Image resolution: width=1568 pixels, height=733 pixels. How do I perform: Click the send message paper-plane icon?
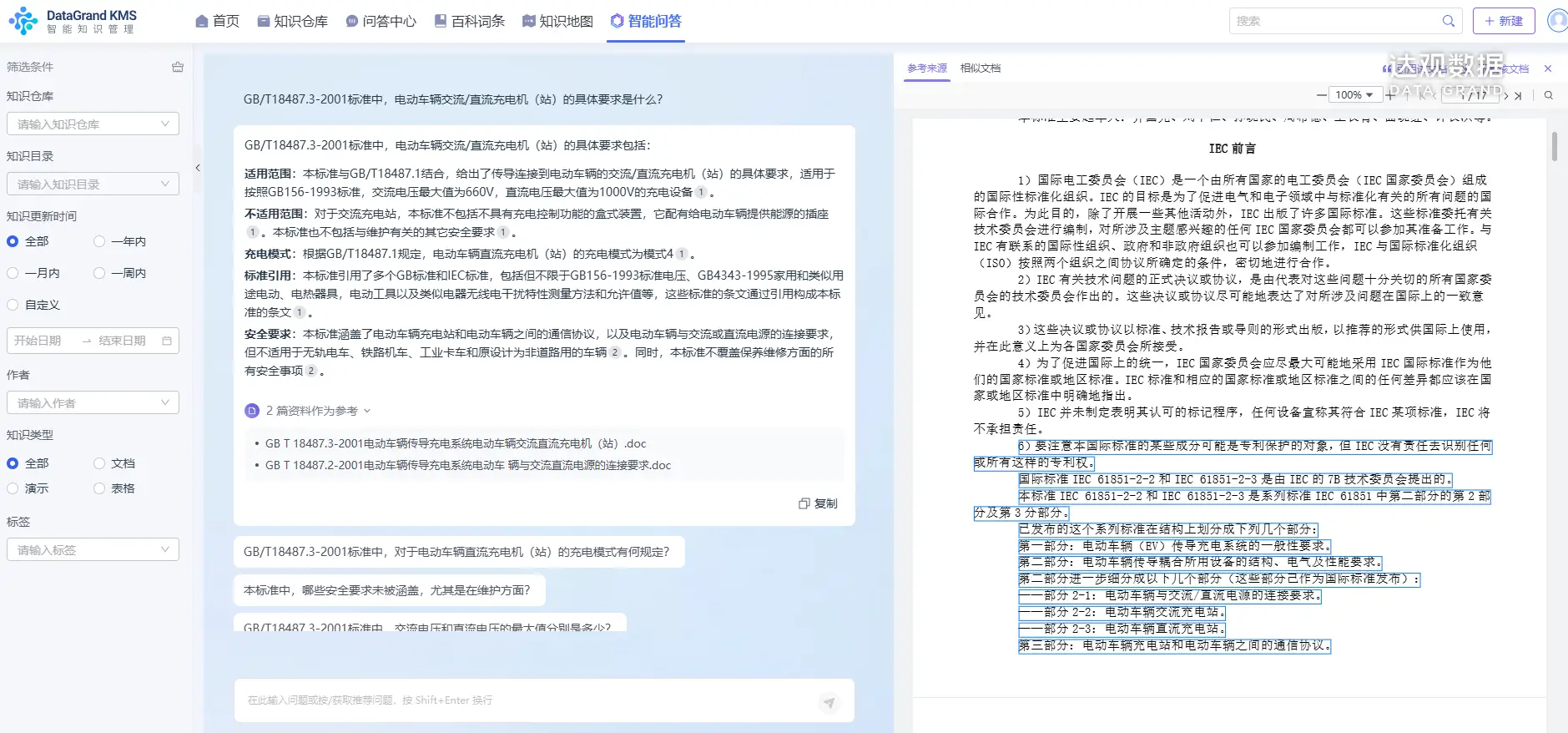coord(829,702)
